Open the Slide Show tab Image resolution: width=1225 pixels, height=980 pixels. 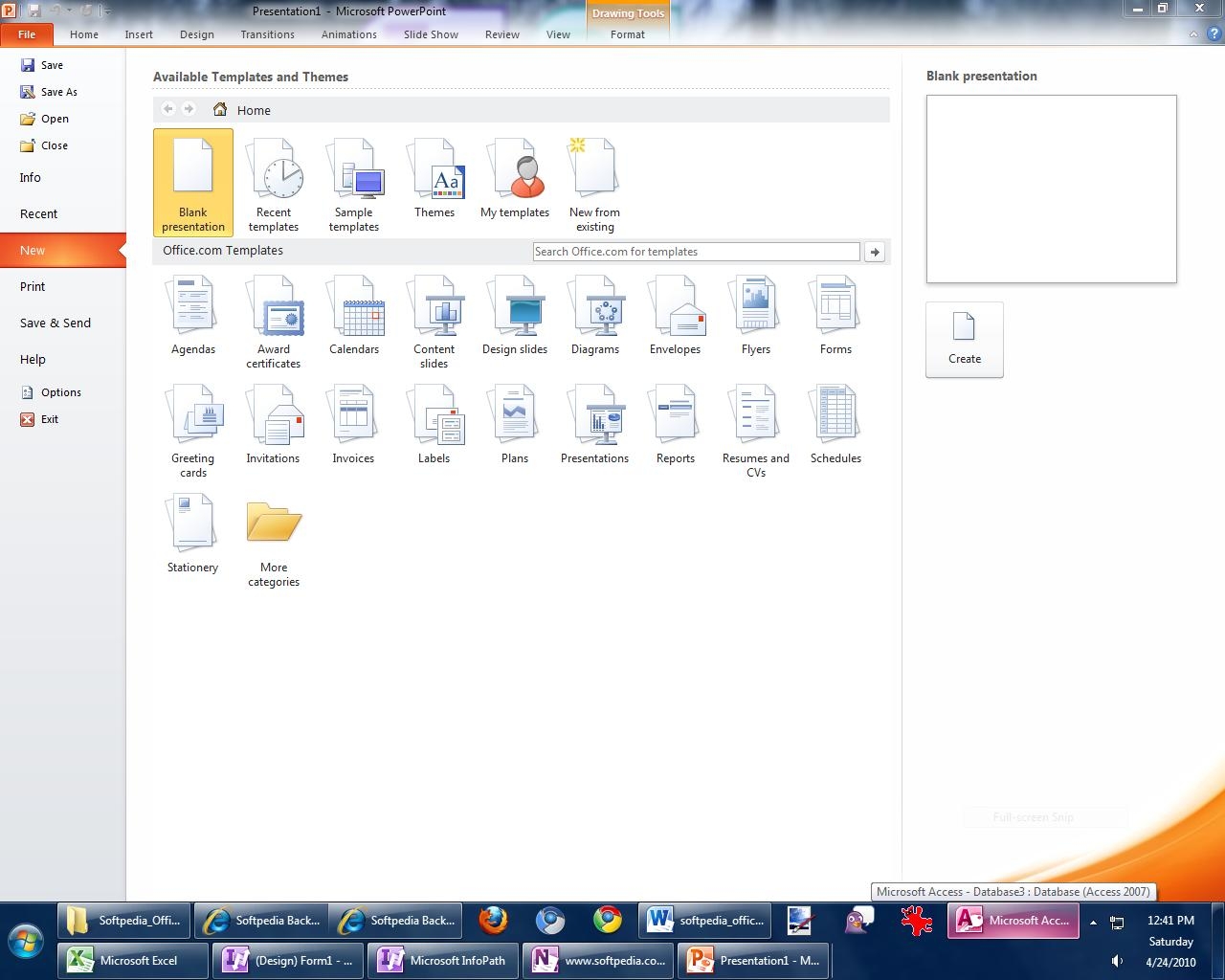pos(431,34)
